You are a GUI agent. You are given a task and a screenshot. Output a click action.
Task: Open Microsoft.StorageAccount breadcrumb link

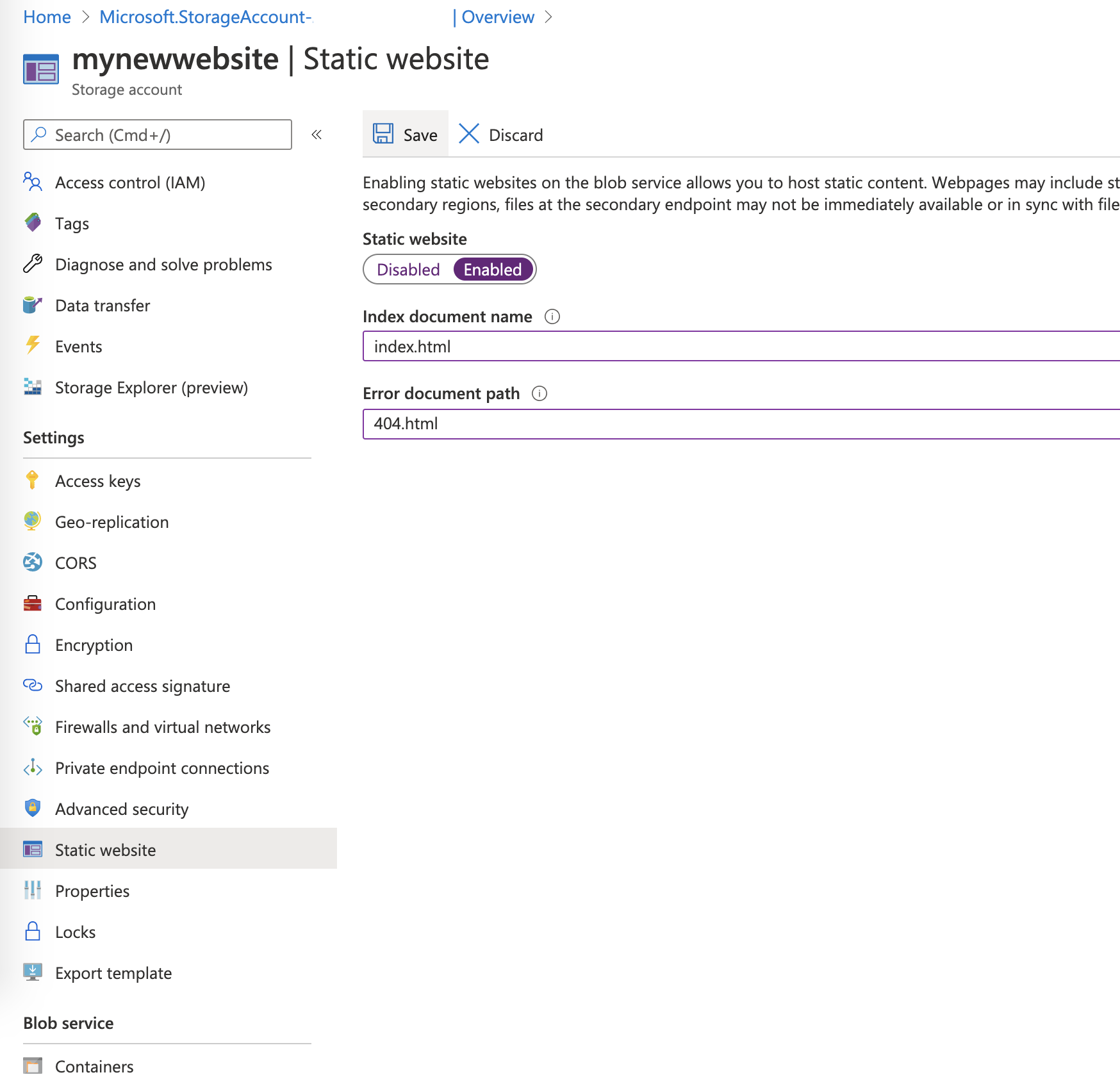pyautogui.click(x=206, y=17)
